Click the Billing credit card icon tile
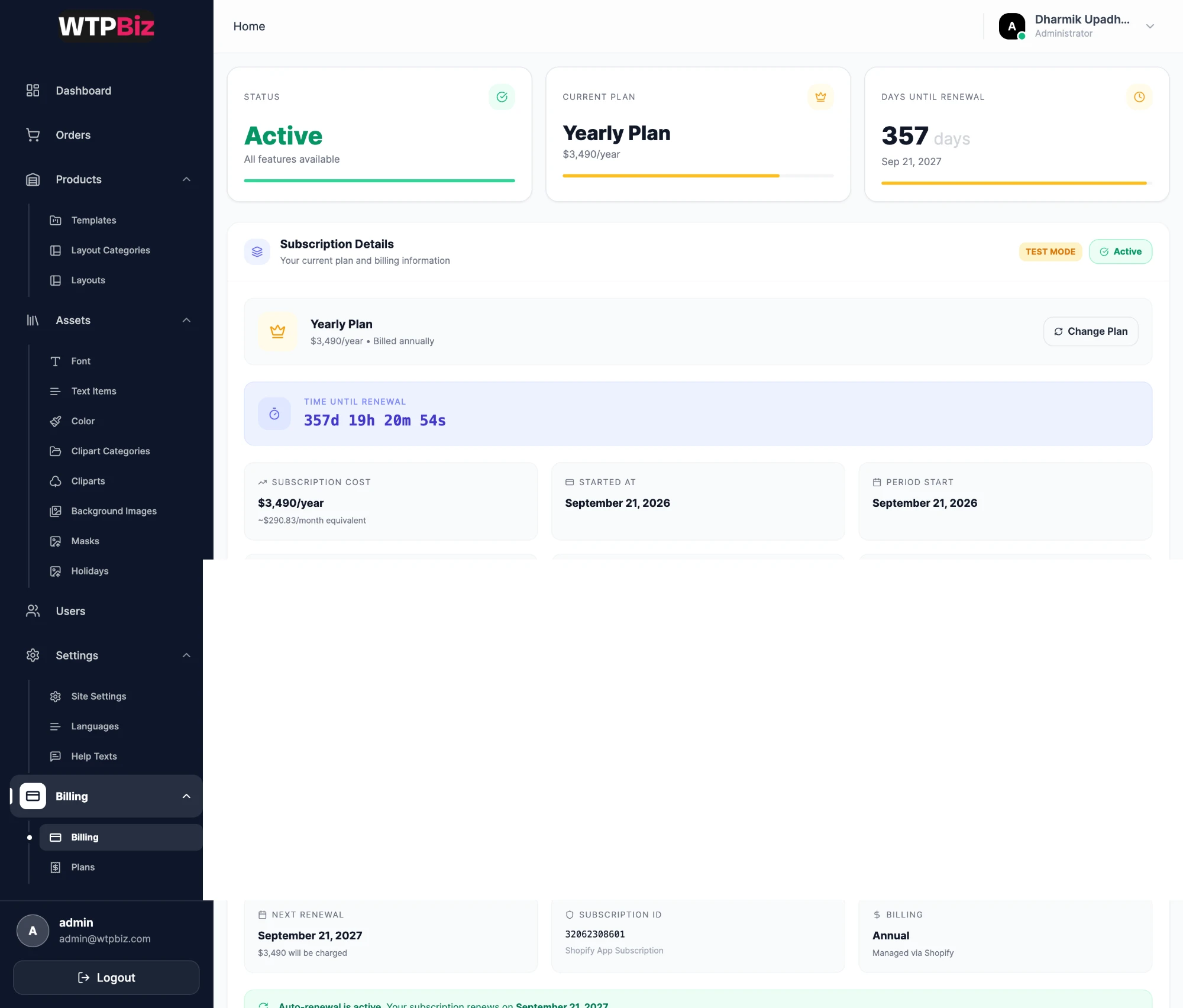1183x1008 pixels. (33, 796)
